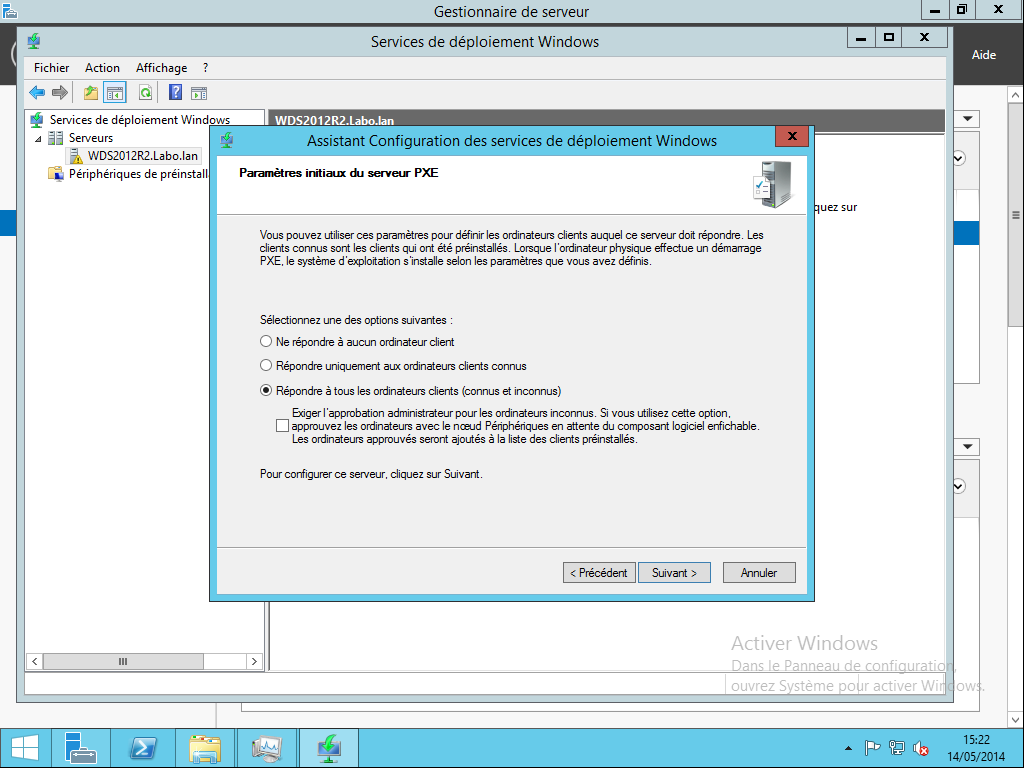The height and width of the screenshot is (768, 1024).
Task: Open File Explorer from the taskbar
Action: [x=204, y=748]
